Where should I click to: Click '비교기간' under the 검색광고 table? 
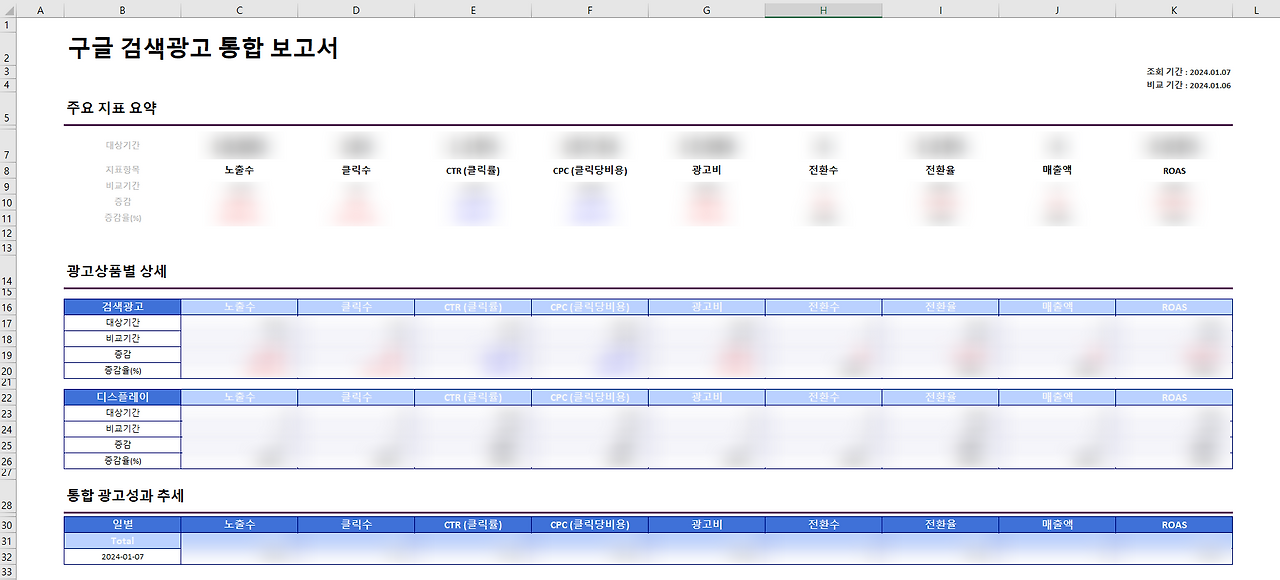122,339
